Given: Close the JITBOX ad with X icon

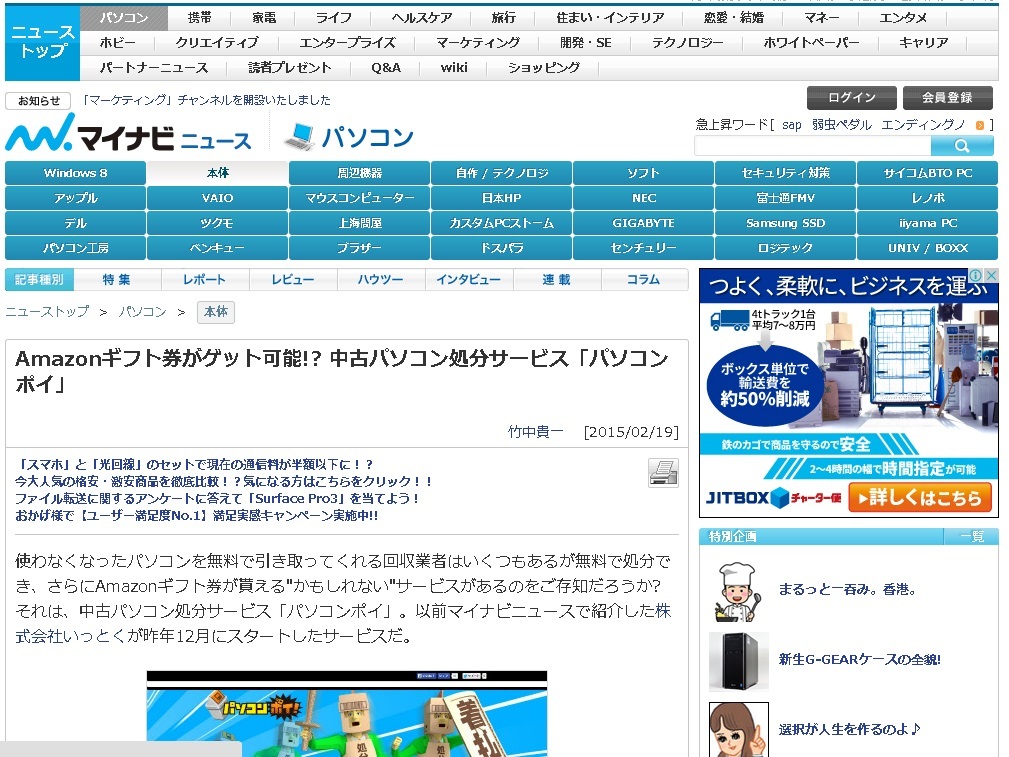Looking at the screenshot, I should coord(990,276).
